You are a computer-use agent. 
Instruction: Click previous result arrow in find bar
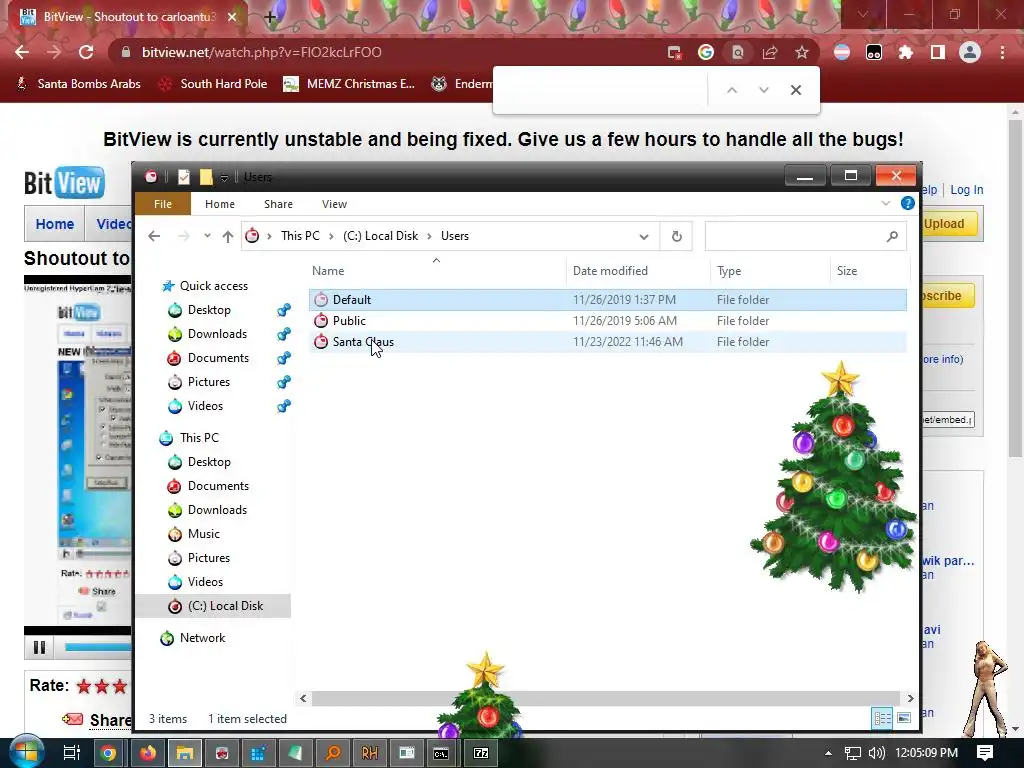732,90
